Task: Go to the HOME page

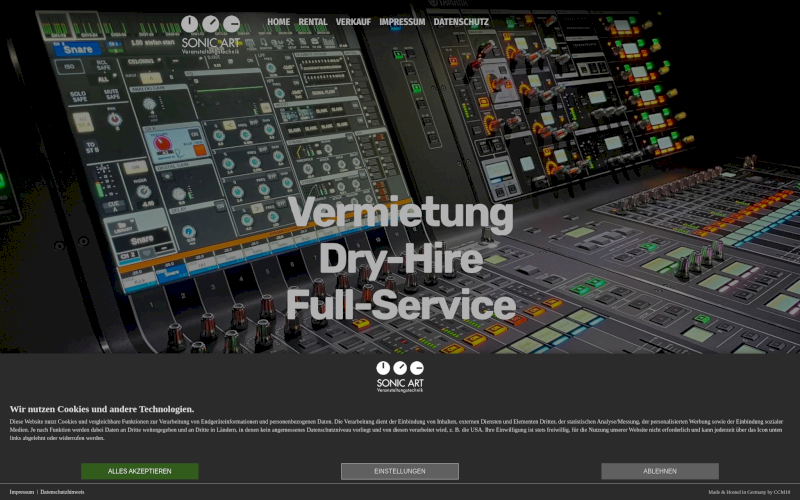Action: [279, 21]
